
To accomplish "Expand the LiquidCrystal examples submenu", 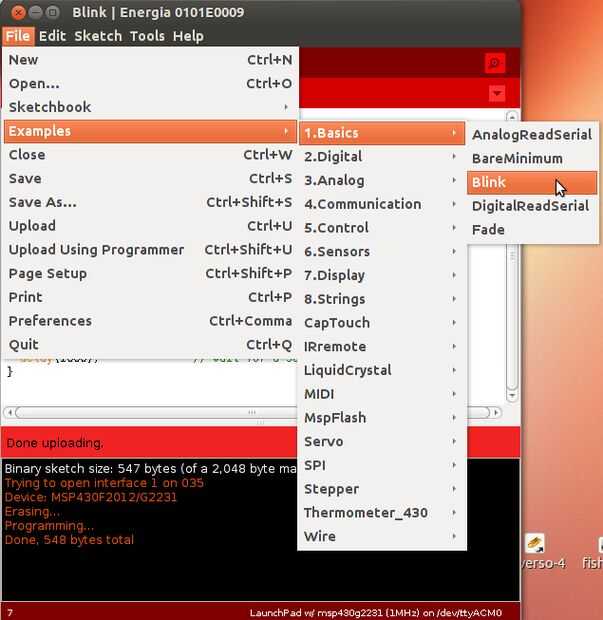I will click(x=382, y=370).
